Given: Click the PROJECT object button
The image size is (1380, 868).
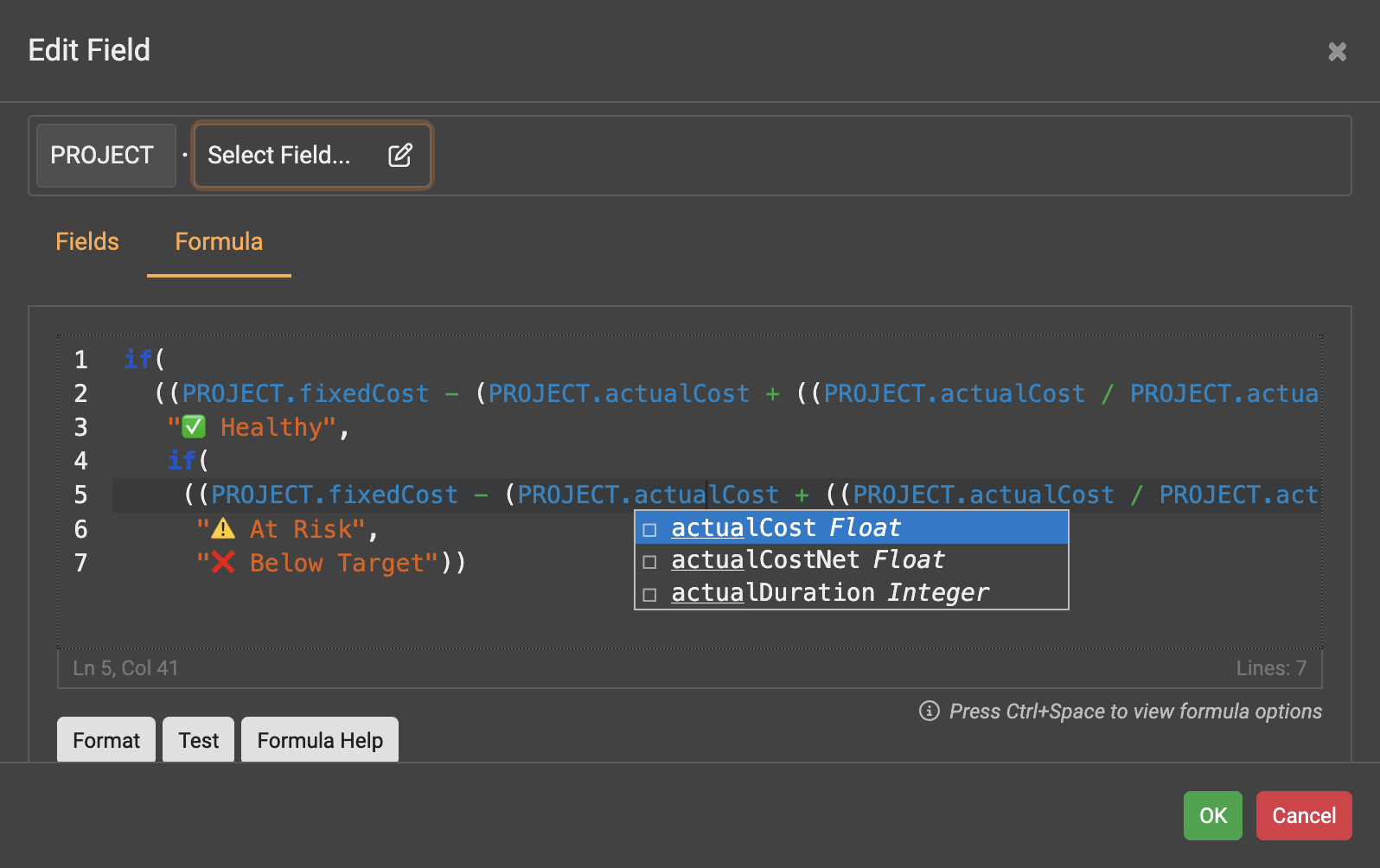Looking at the screenshot, I should pyautogui.click(x=106, y=156).
